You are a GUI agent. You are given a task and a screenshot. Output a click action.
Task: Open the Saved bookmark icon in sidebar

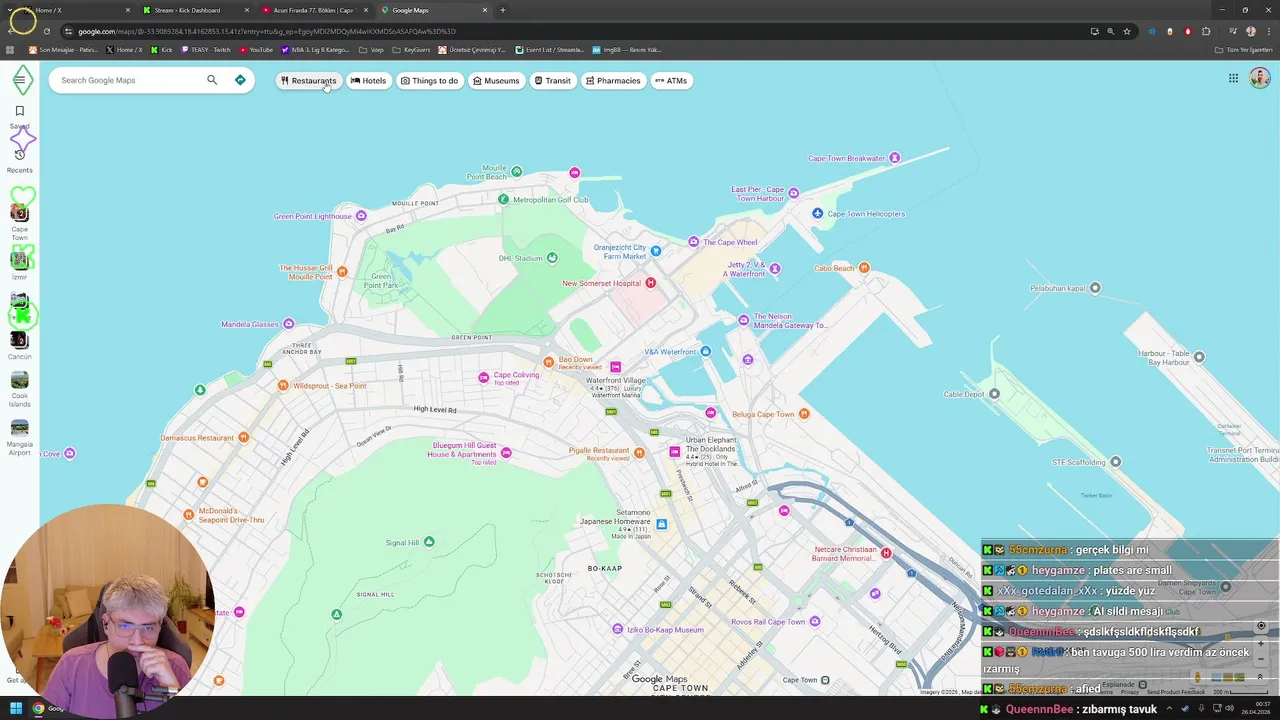(19, 111)
